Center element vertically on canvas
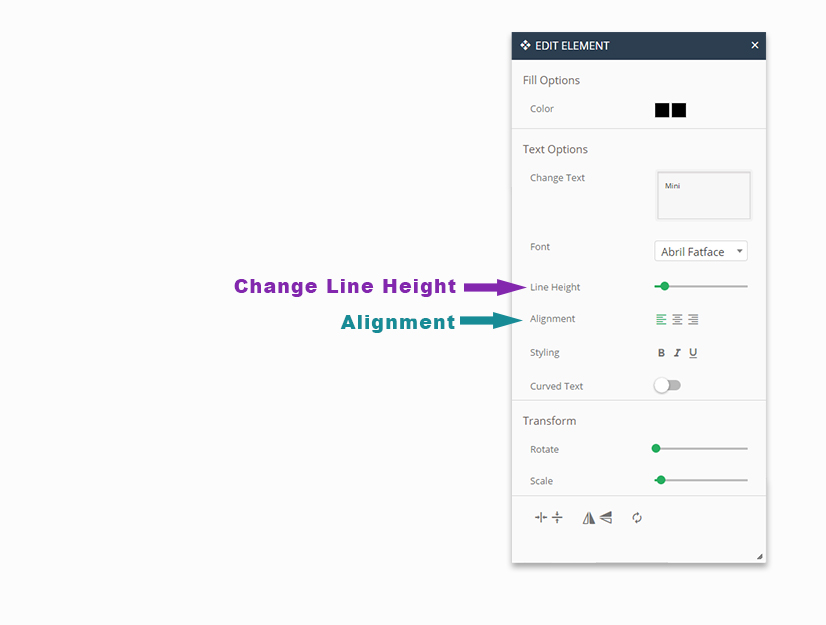The image size is (826, 625). [557, 518]
